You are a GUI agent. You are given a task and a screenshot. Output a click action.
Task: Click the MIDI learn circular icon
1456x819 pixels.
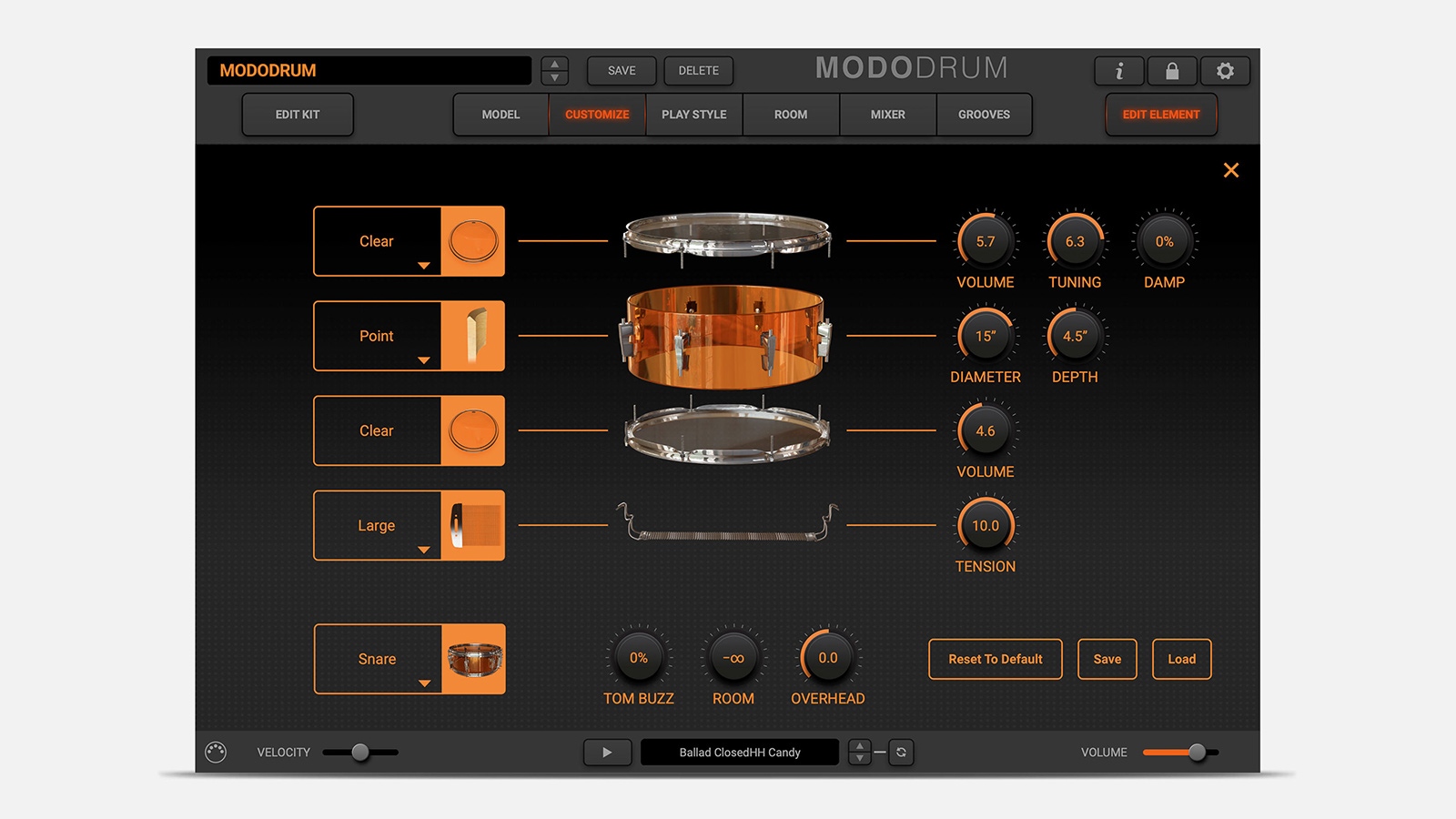(x=216, y=752)
